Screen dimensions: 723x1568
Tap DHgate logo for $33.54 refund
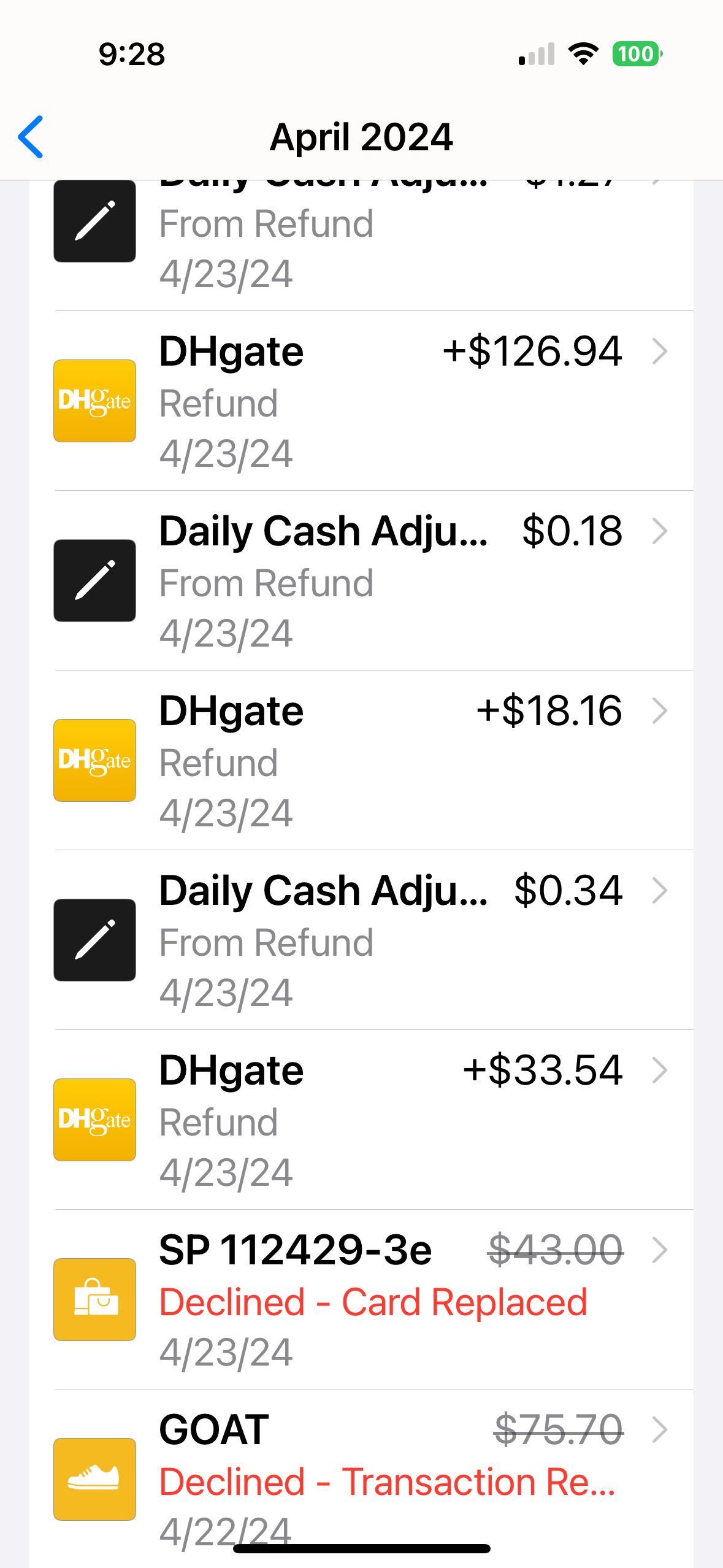click(94, 1120)
